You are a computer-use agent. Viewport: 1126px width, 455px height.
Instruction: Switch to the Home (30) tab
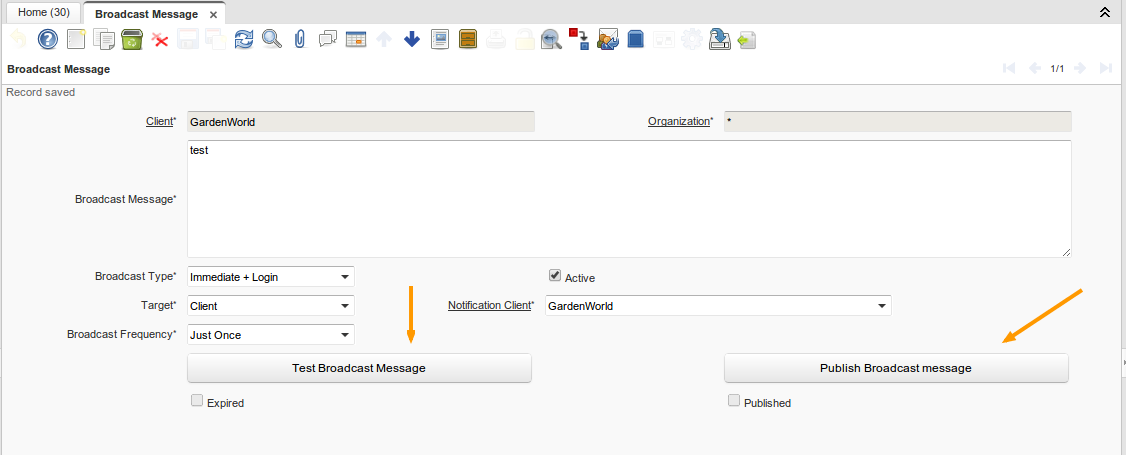pos(43,13)
